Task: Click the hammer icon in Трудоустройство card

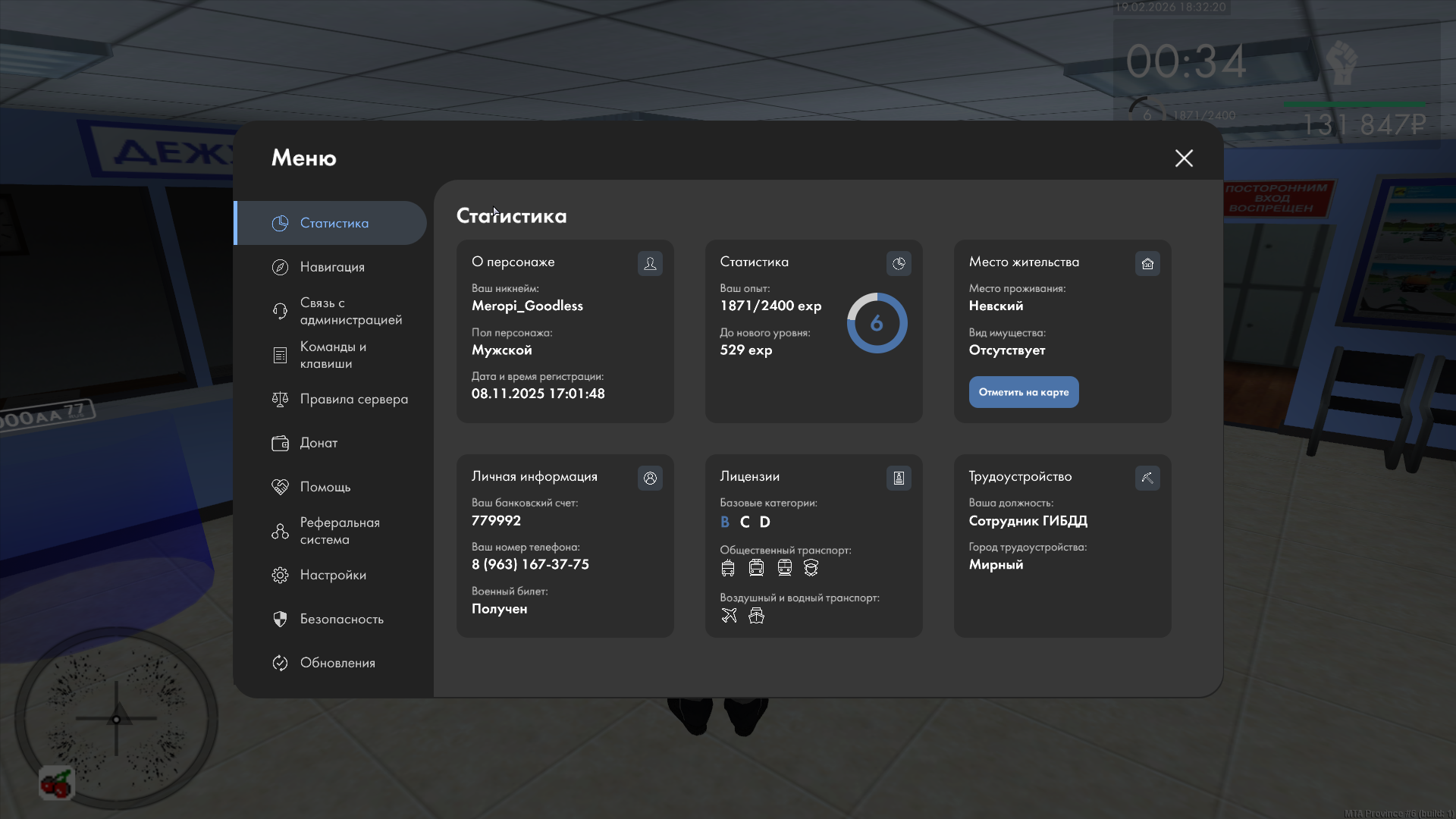Action: 1147,478
